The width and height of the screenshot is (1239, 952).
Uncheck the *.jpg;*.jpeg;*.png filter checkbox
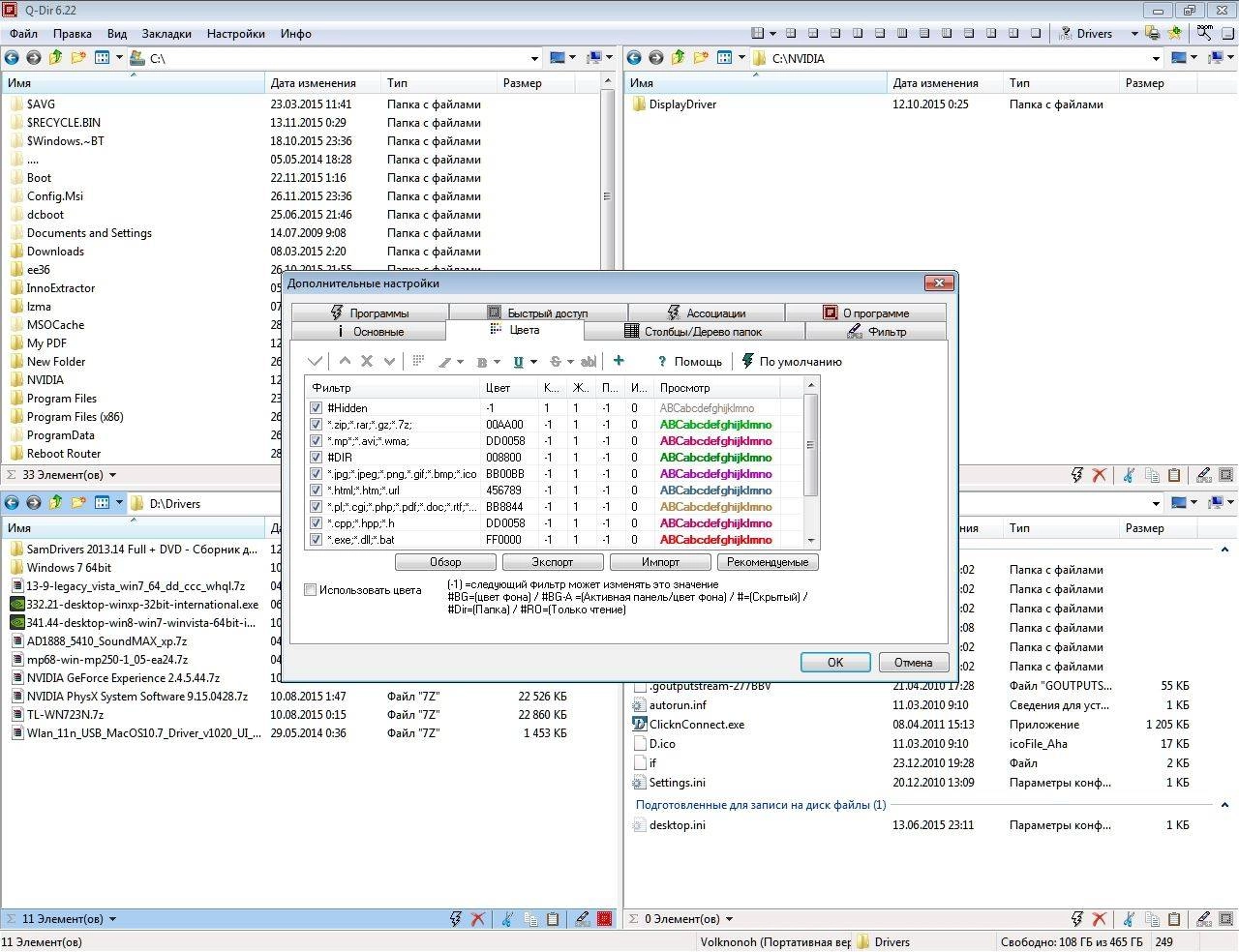(x=316, y=474)
